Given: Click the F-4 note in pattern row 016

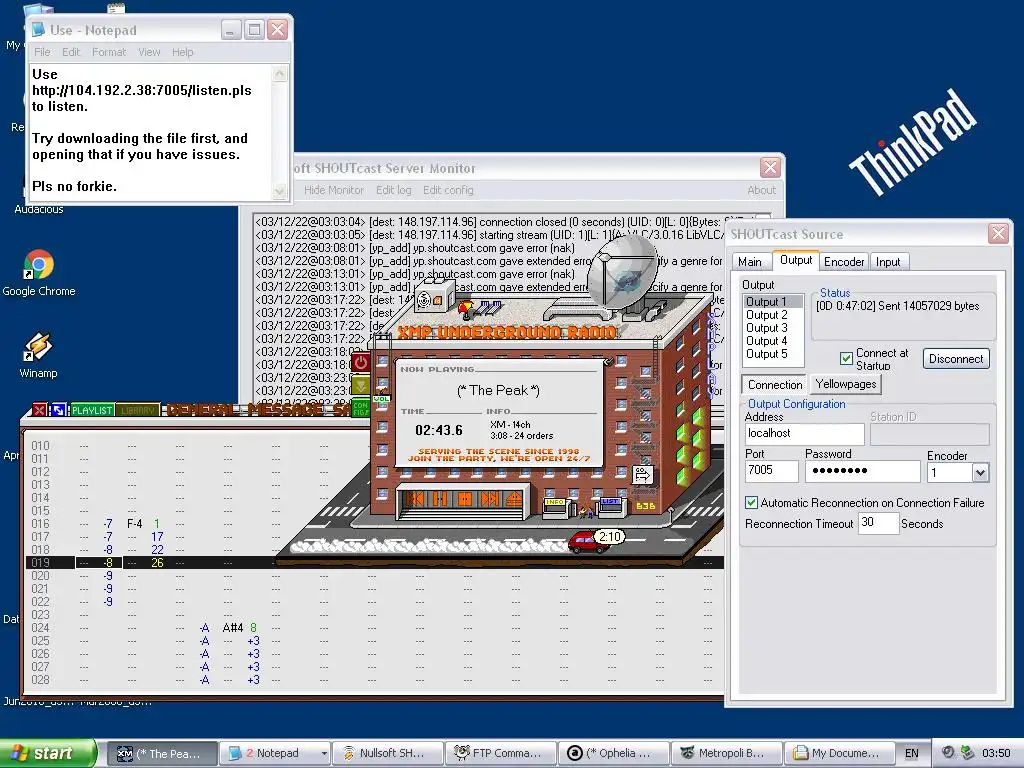Looking at the screenshot, I should [135, 524].
